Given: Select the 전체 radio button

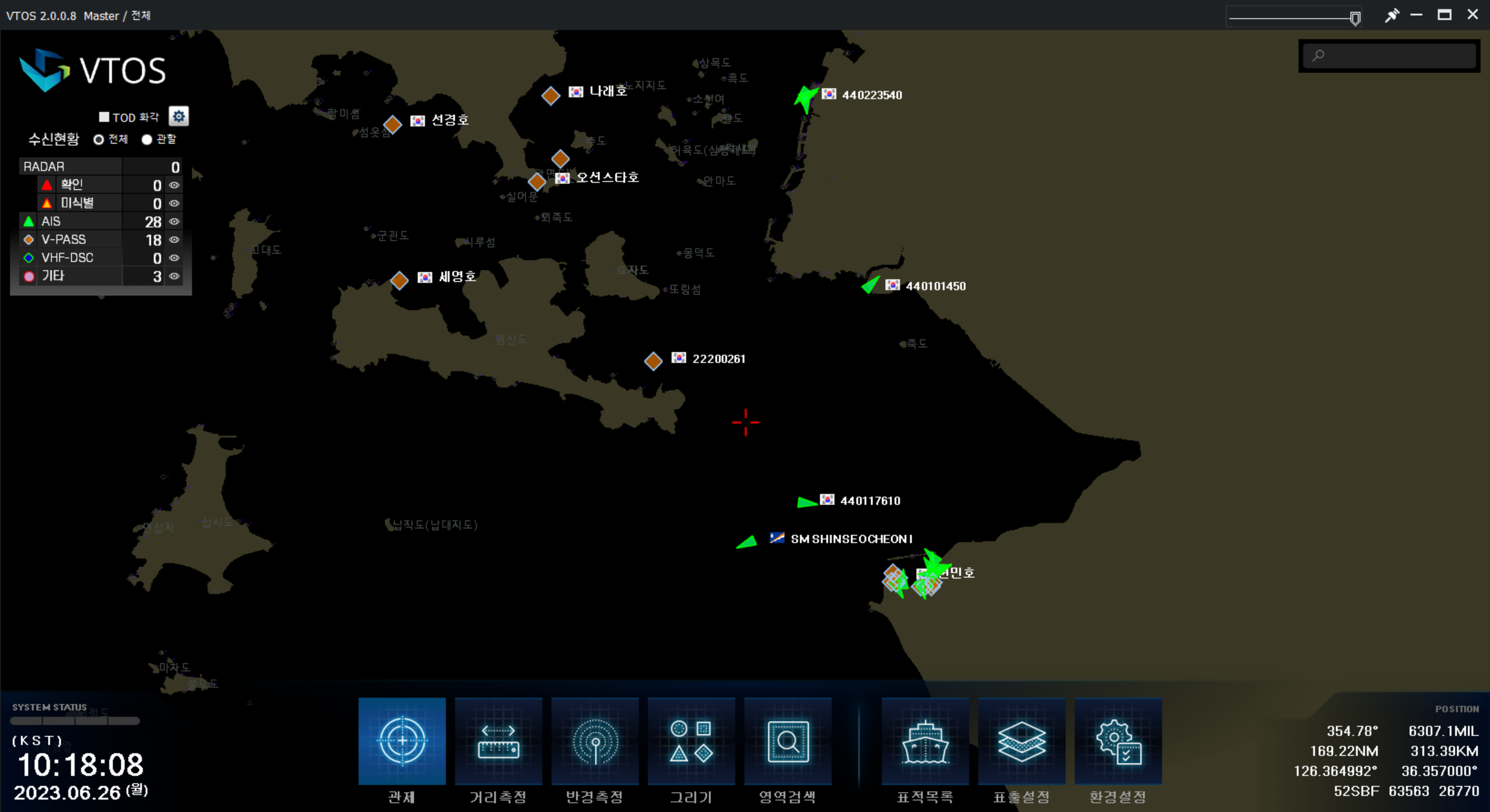Looking at the screenshot, I should (x=98, y=139).
